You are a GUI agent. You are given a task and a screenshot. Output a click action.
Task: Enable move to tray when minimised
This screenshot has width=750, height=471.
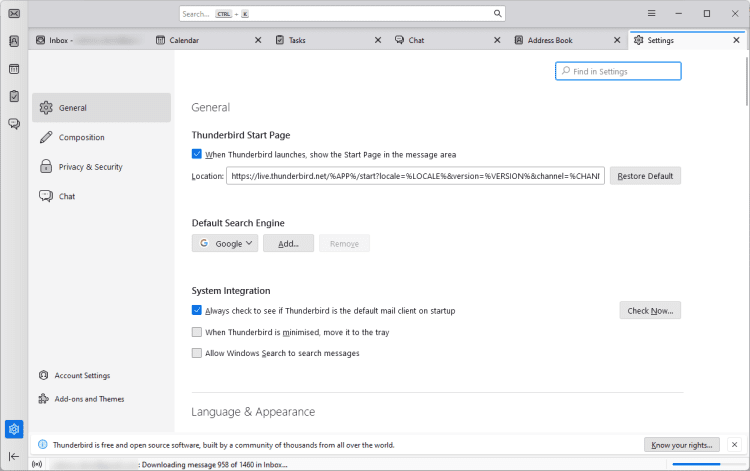click(x=197, y=332)
